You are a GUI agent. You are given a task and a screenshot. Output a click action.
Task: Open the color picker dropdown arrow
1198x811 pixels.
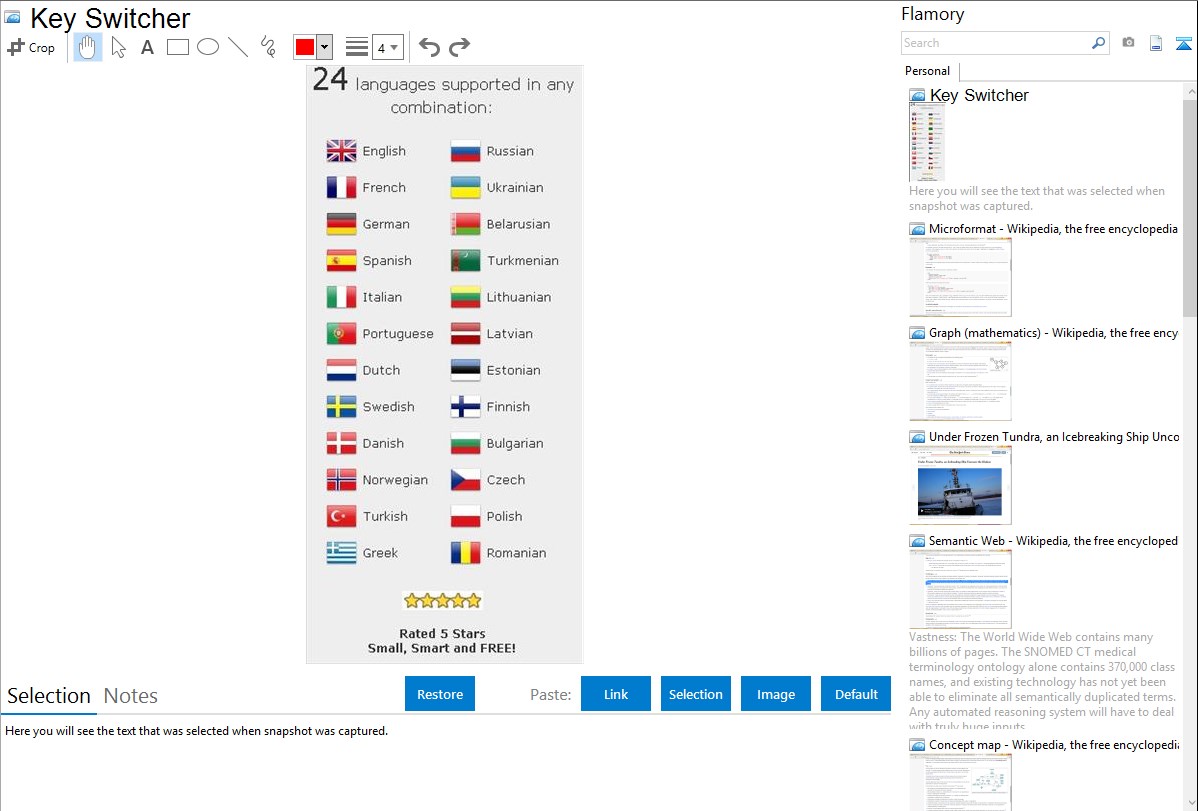[325, 47]
